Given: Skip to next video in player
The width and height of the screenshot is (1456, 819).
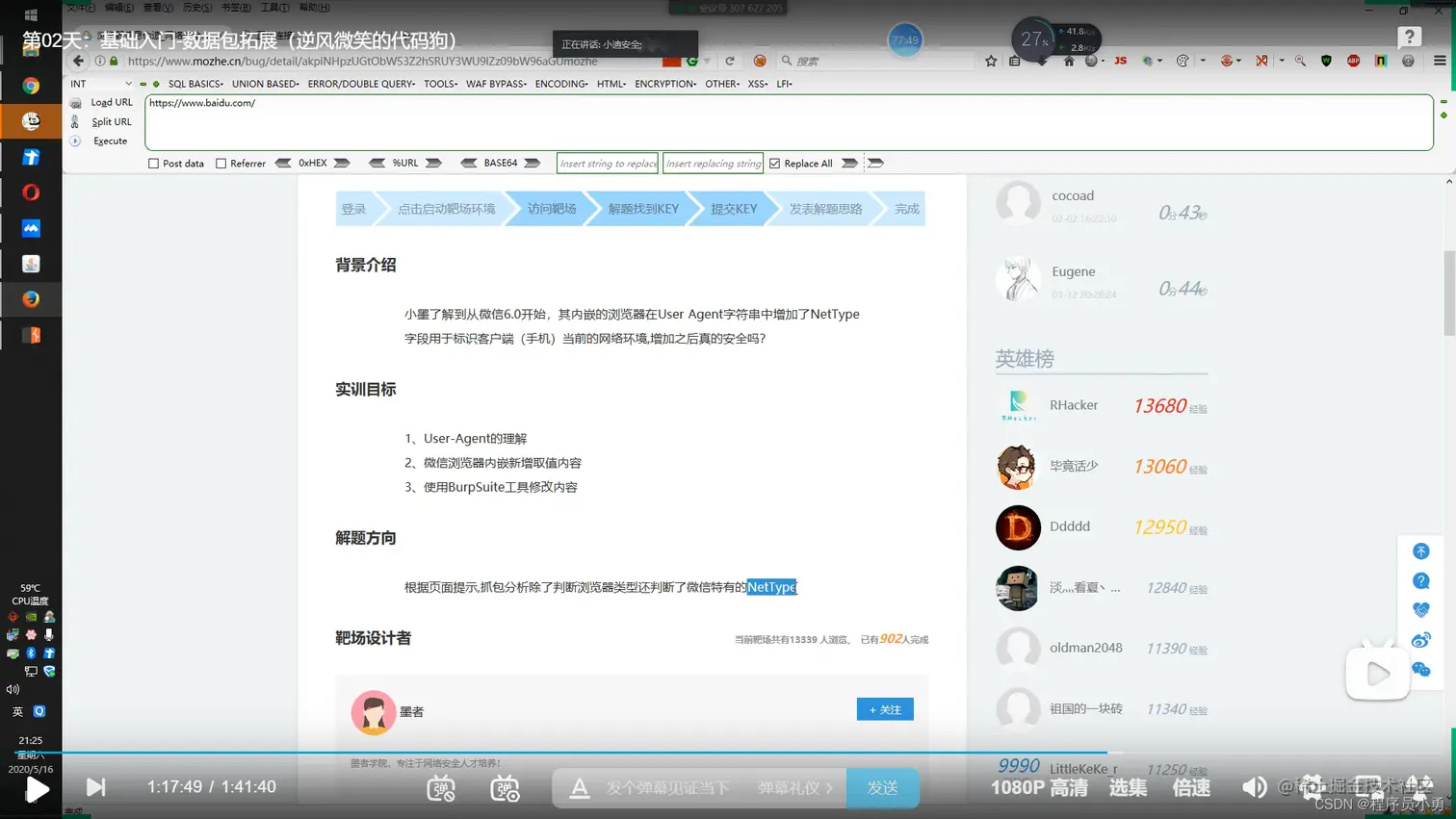Looking at the screenshot, I should pos(95,787).
